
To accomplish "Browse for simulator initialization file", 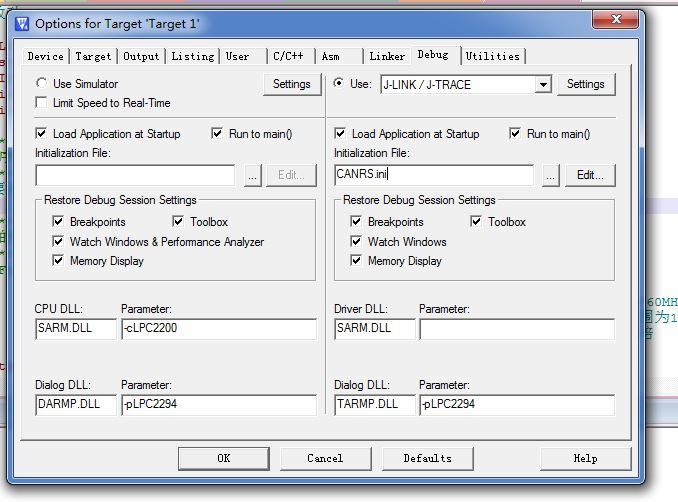I will pos(253,176).
